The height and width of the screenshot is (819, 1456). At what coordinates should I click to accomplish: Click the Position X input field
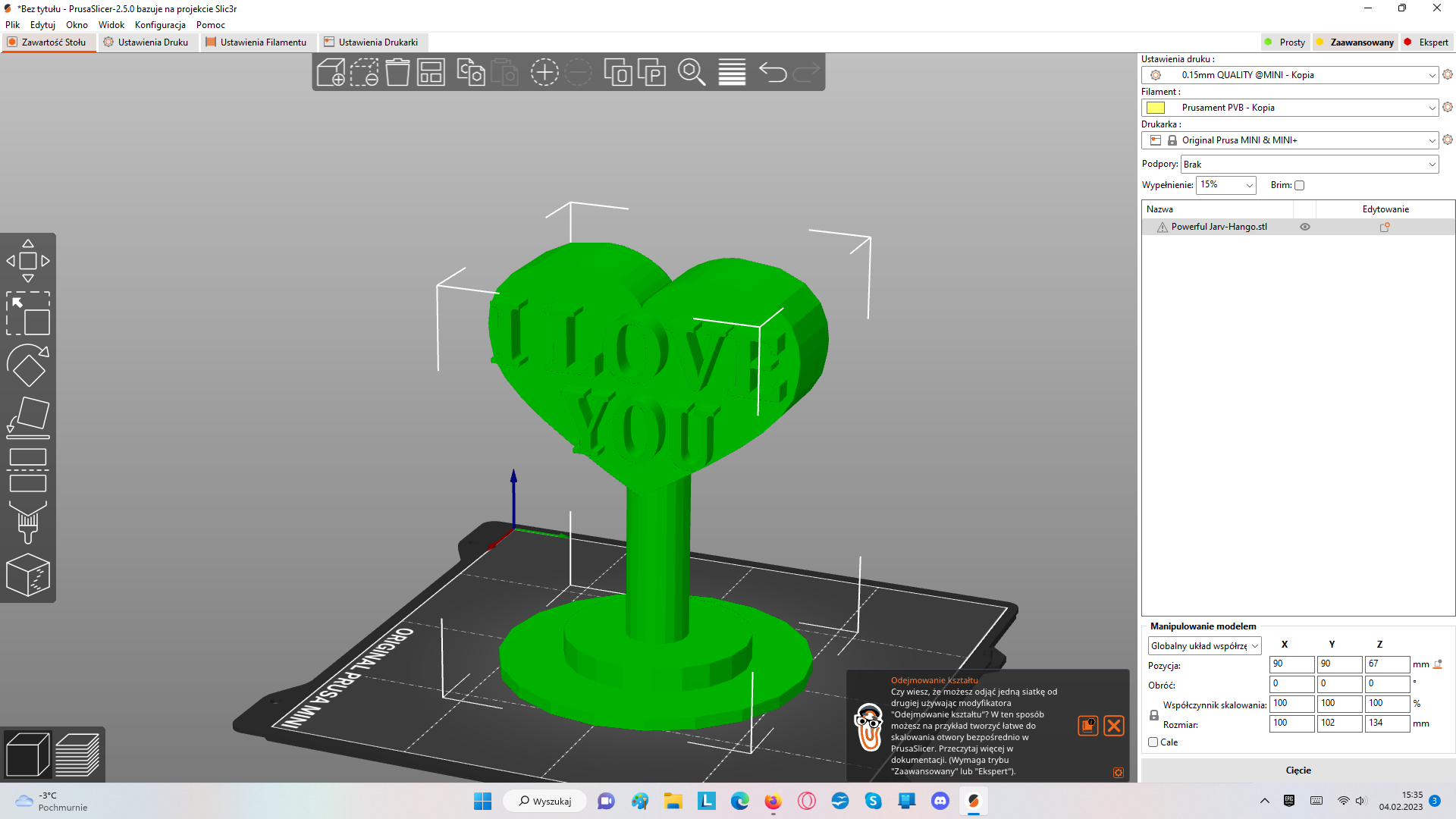point(1292,664)
